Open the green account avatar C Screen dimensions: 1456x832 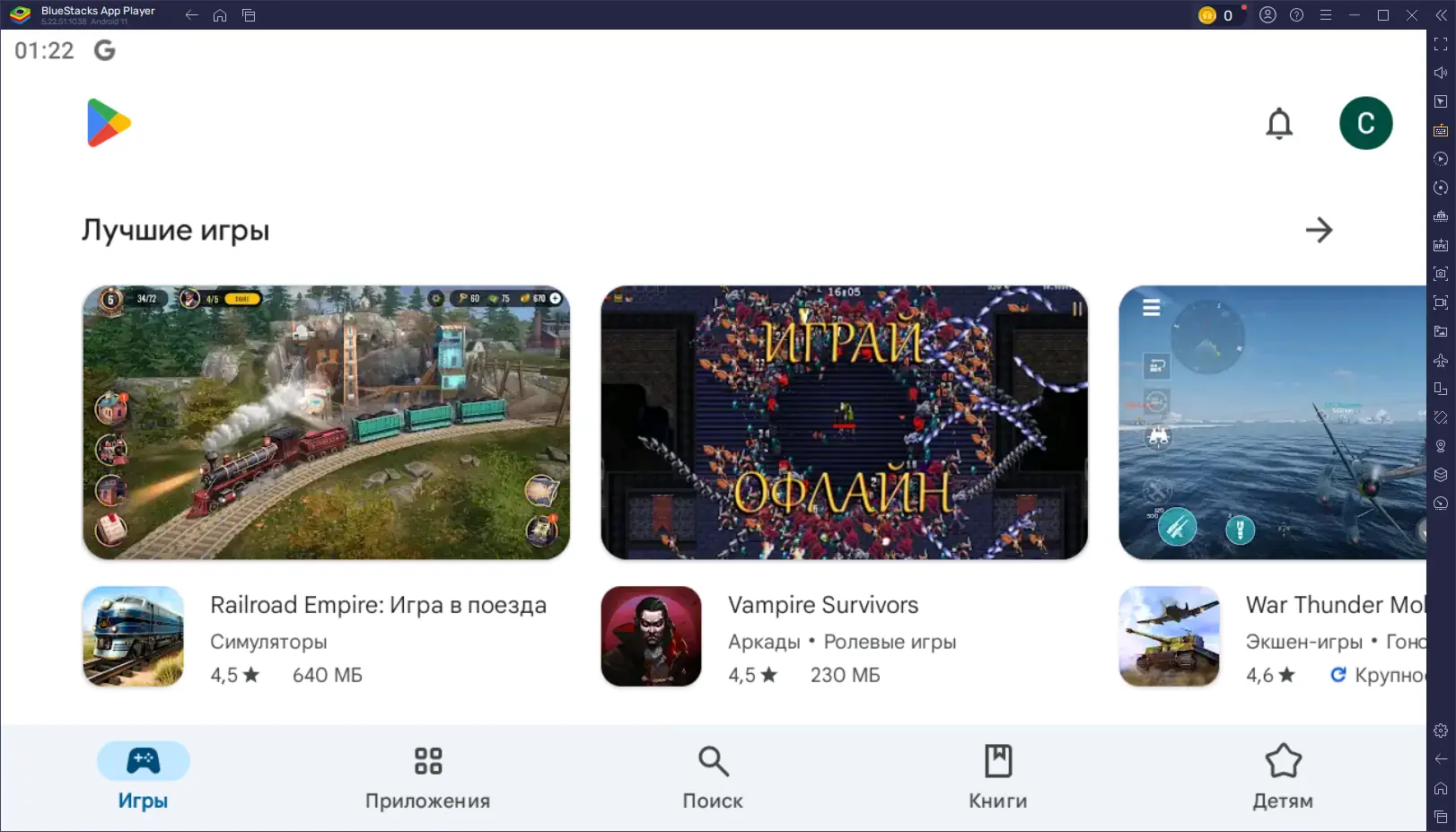click(x=1365, y=123)
